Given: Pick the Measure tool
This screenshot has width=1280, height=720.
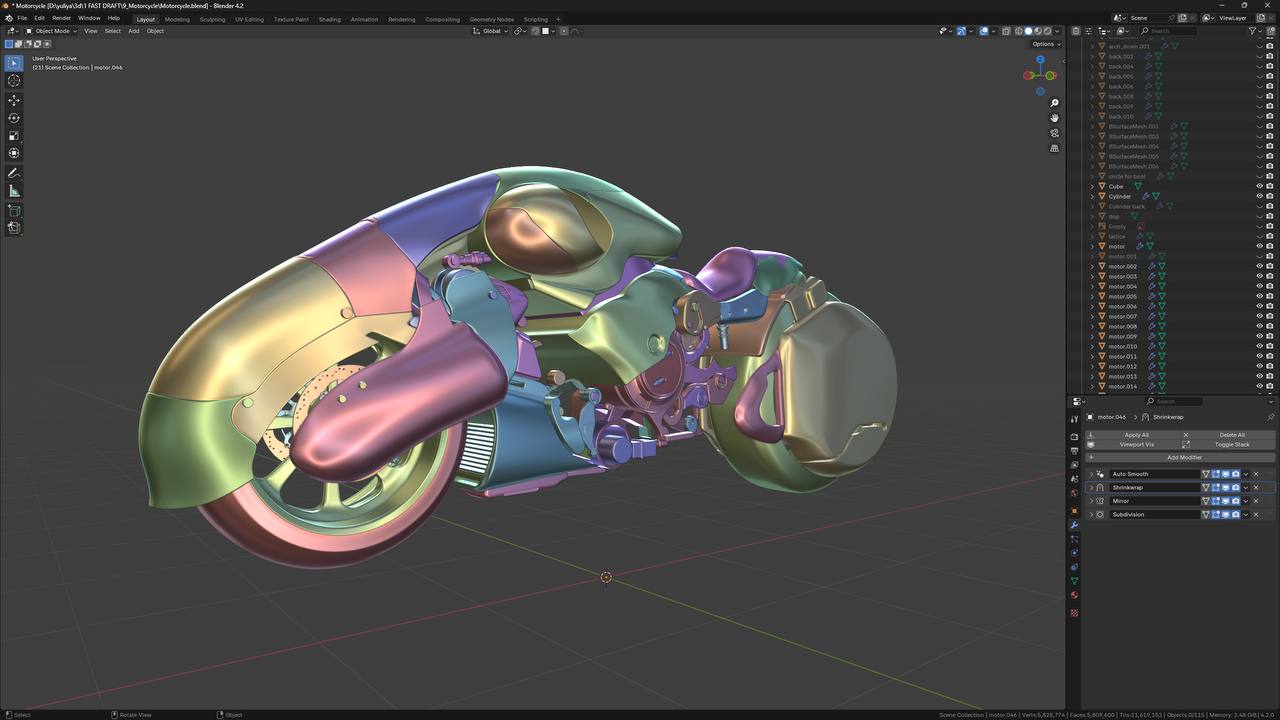Looking at the screenshot, I should (14, 191).
